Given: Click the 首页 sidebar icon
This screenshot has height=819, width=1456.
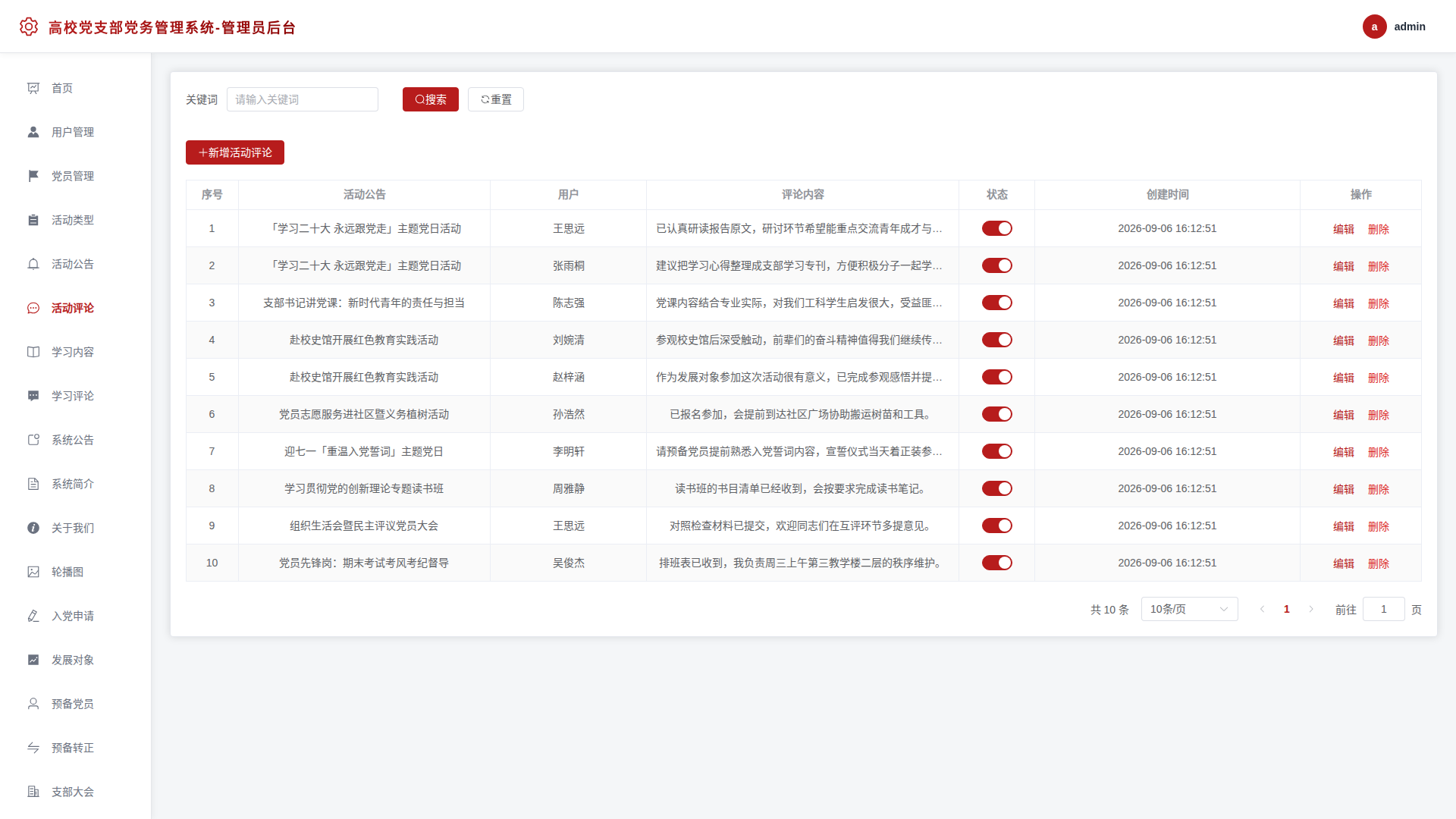Looking at the screenshot, I should pyautogui.click(x=33, y=88).
